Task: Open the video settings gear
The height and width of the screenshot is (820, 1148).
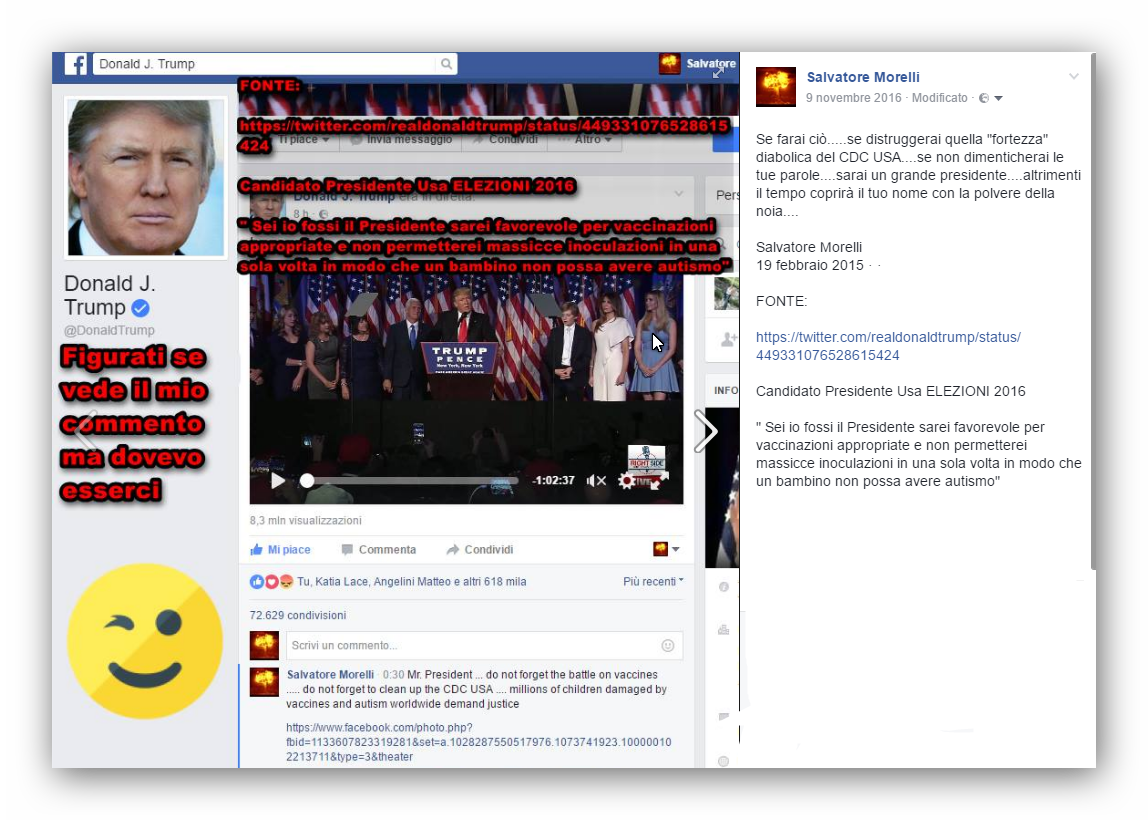Action: point(627,480)
